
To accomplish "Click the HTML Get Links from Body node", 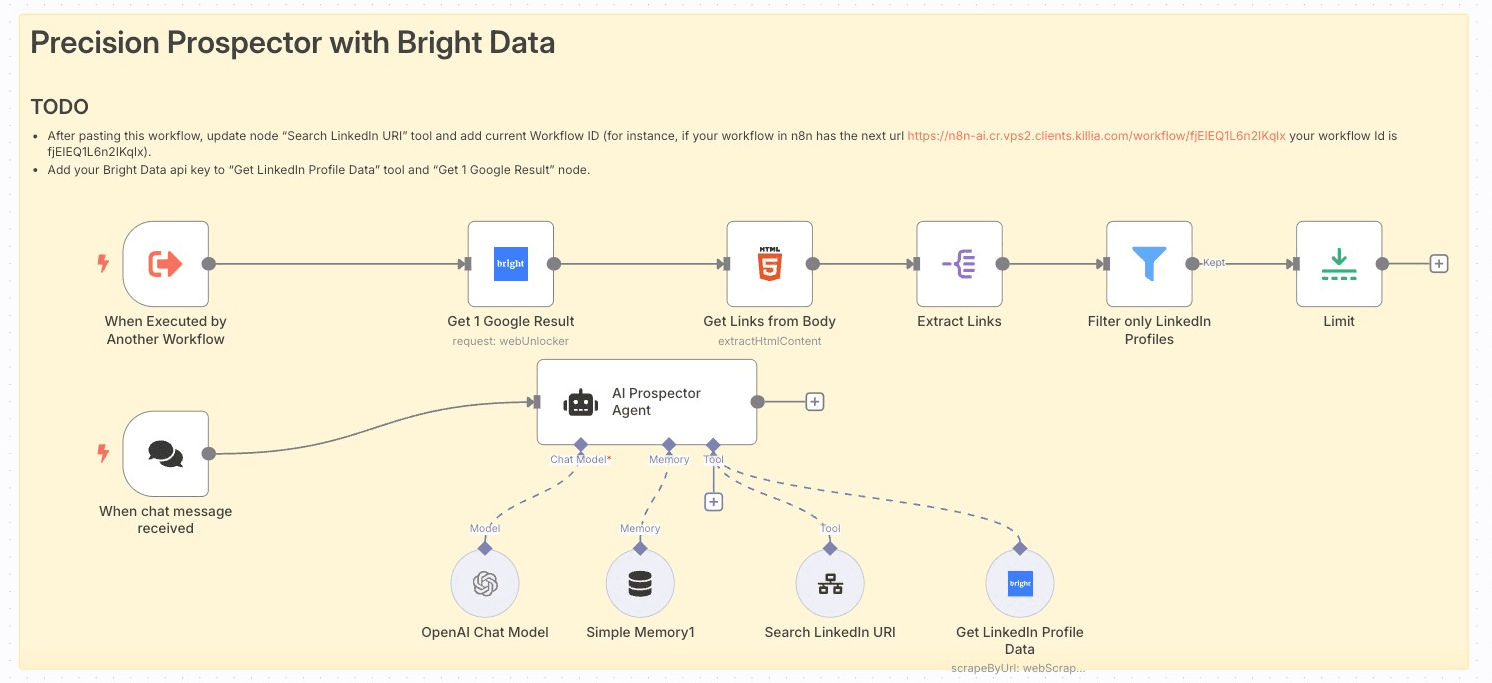I will click(x=769, y=264).
